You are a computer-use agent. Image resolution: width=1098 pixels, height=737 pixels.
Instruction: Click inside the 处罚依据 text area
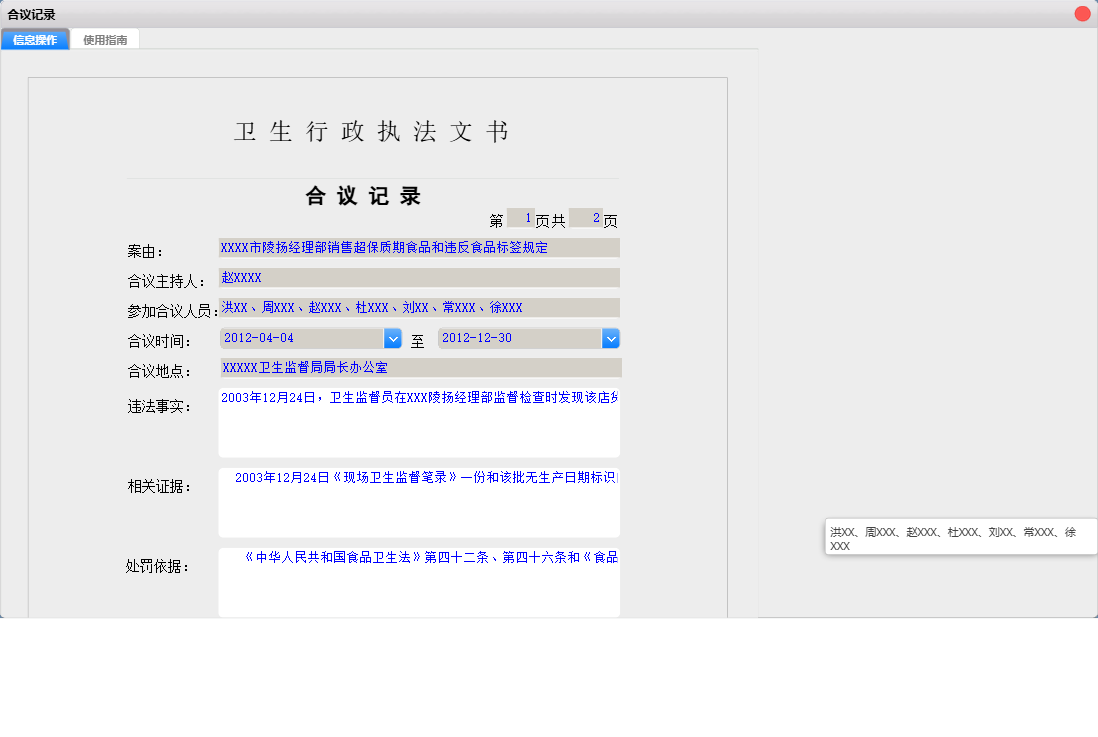coord(418,580)
